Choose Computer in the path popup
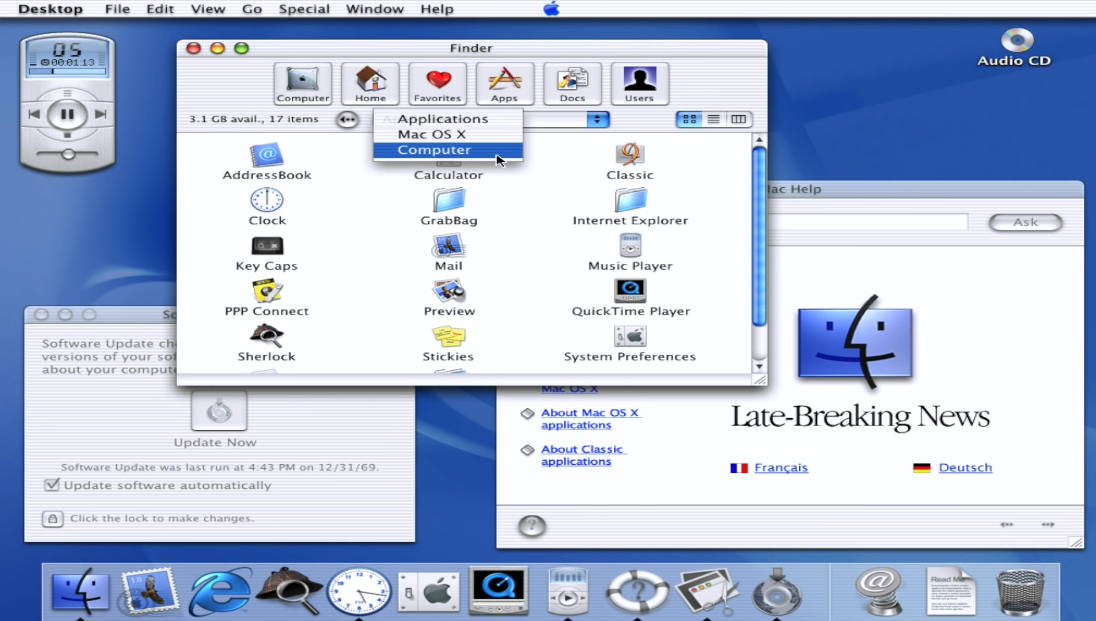1096x621 pixels. coord(448,150)
